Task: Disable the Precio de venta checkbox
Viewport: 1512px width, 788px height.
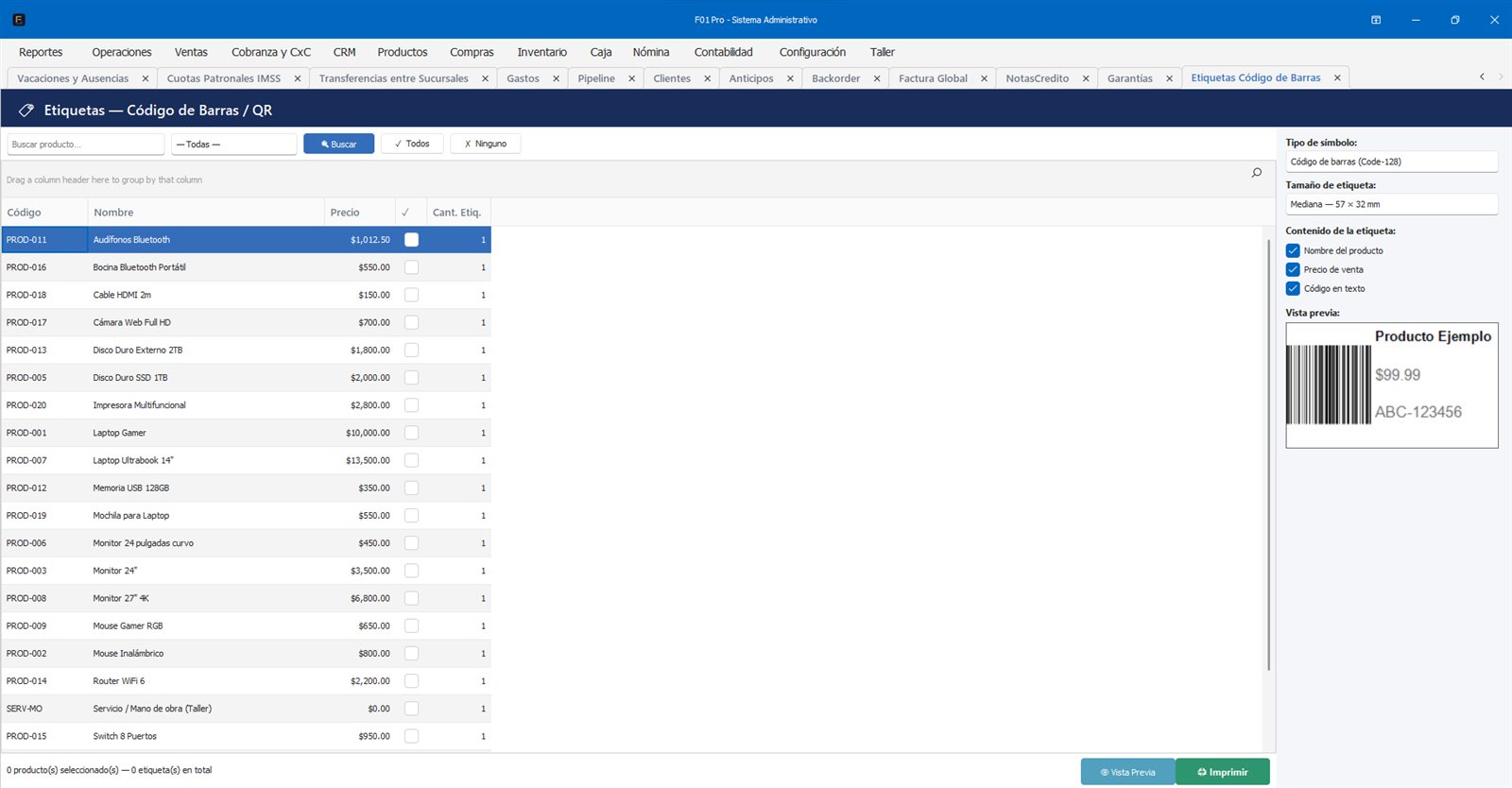Action: (x=1293, y=269)
